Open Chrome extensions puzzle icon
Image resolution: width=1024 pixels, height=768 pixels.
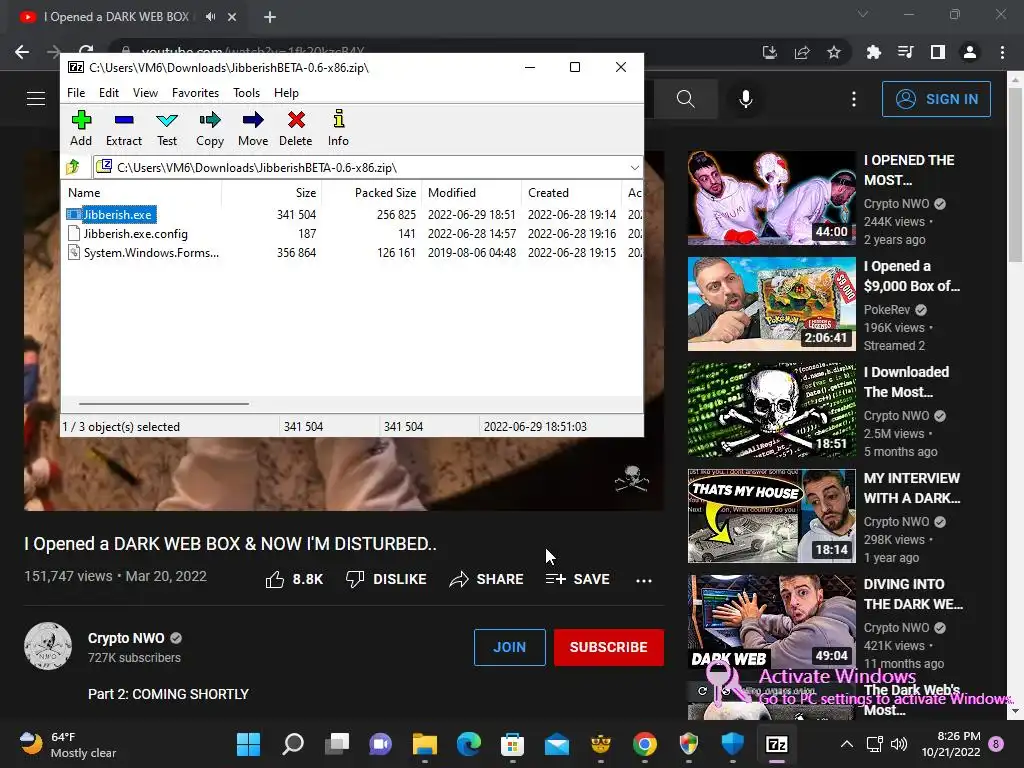pyautogui.click(x=873, y=52)
